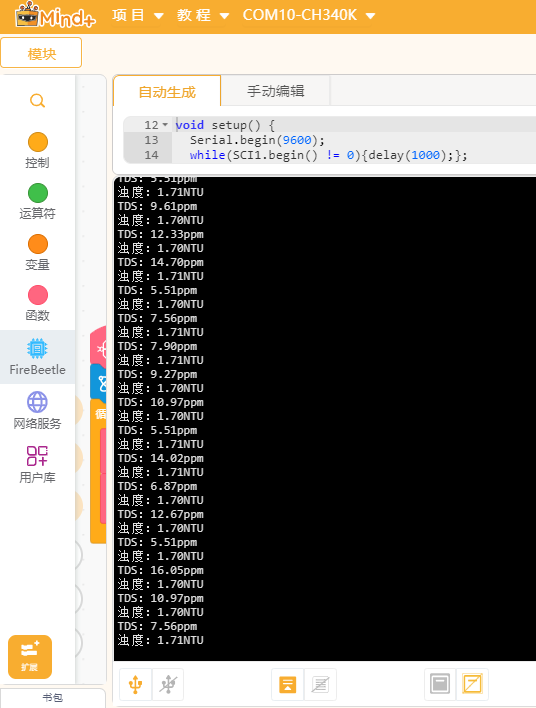The width and height of the screenshot is (536, 708).
Task: Expand the 项目 dropdown menu
Action: 138,15
